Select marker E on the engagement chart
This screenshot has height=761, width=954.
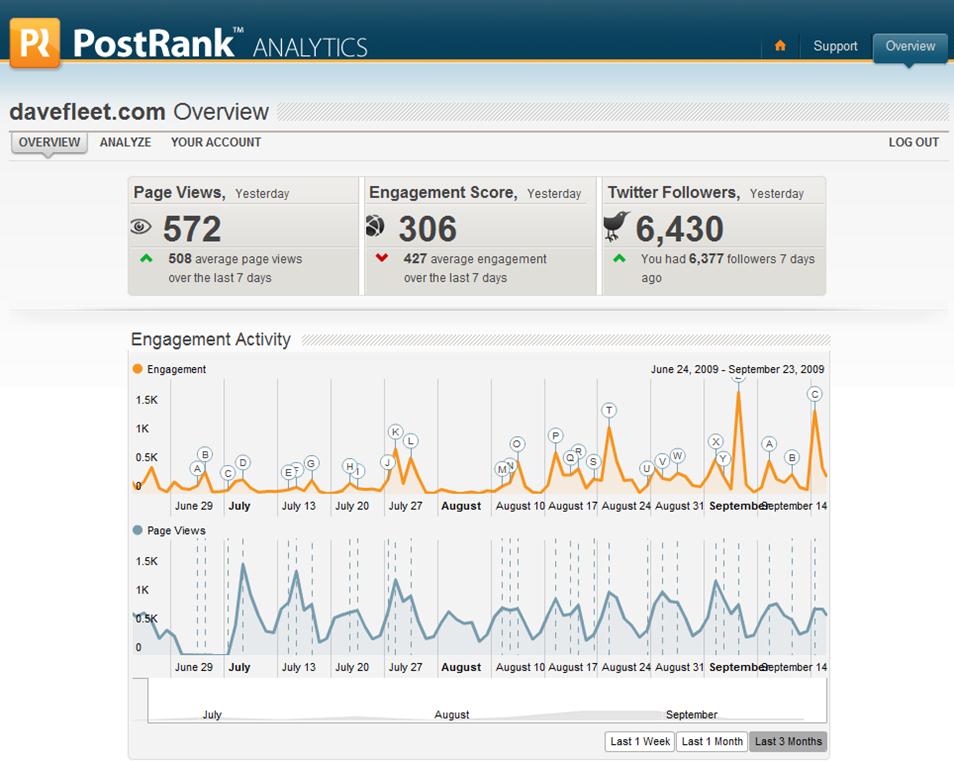(x=288, y=473)
